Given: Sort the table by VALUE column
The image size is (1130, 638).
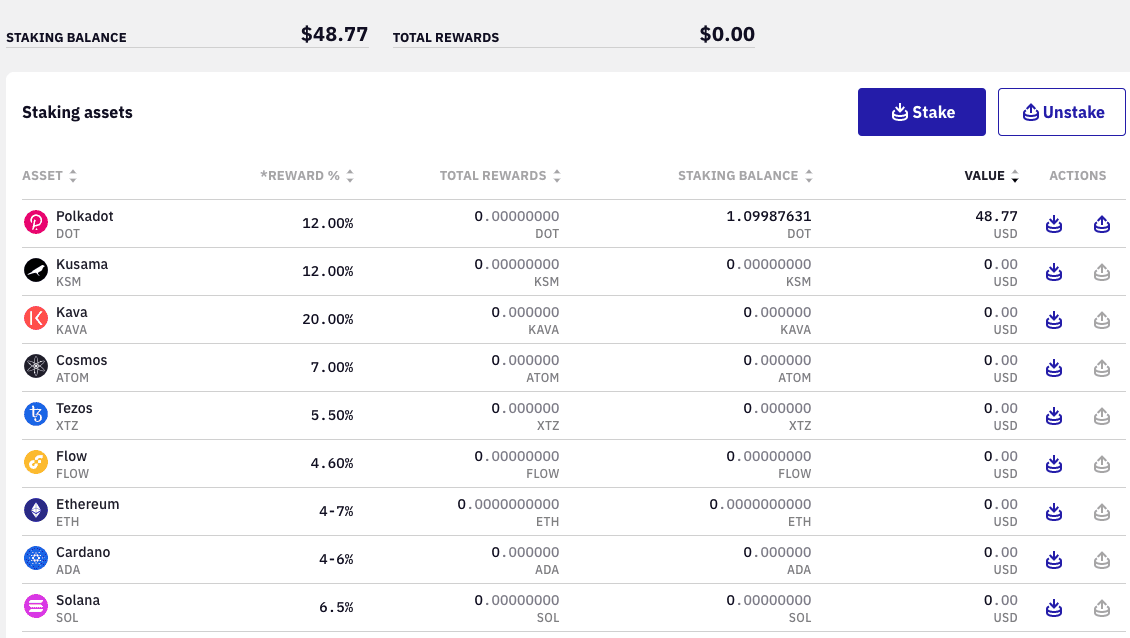Looking at the screenshot, I should (1014, 174).
